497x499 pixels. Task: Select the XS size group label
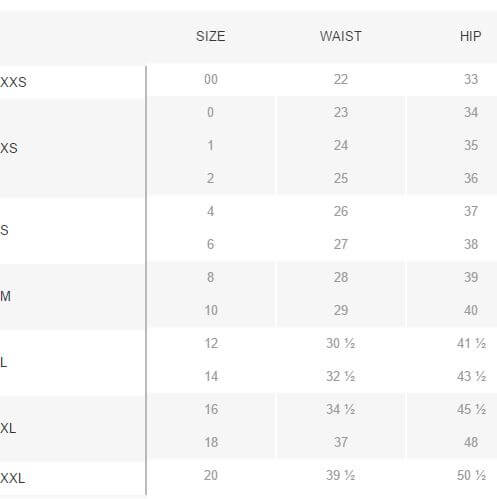click(x=9, y=148)
